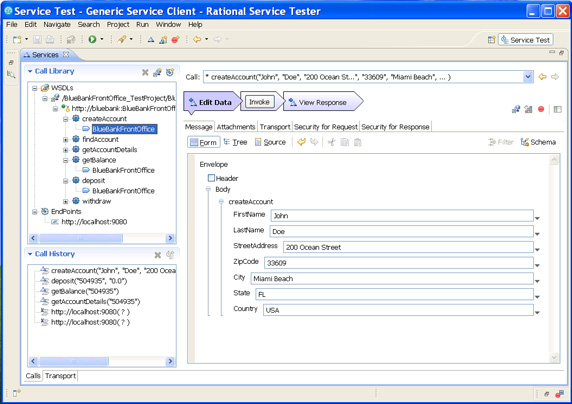Click the yellow Back arrow in toolbar
The image size is (572, 404).
(x=197, y=39)
